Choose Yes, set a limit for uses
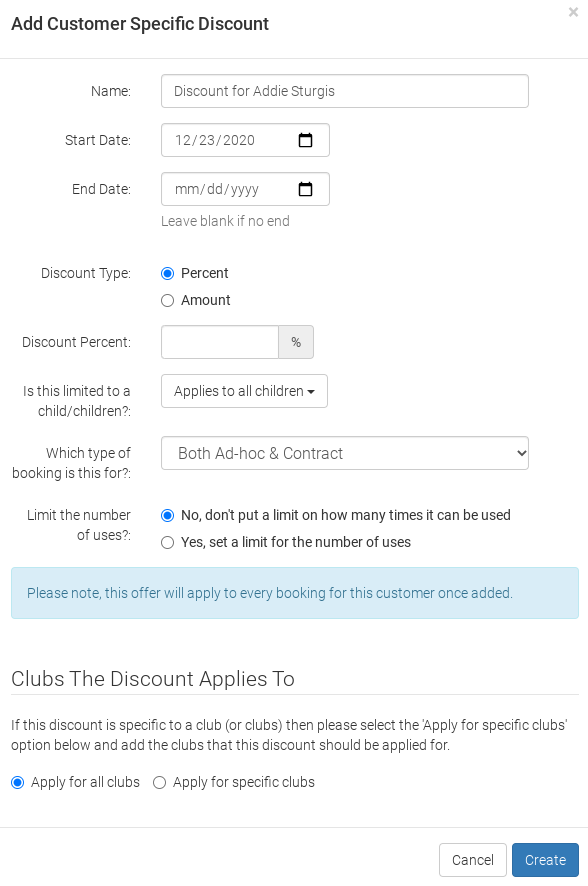Screen dimensions: 588x886 click(x=167, y=542)
